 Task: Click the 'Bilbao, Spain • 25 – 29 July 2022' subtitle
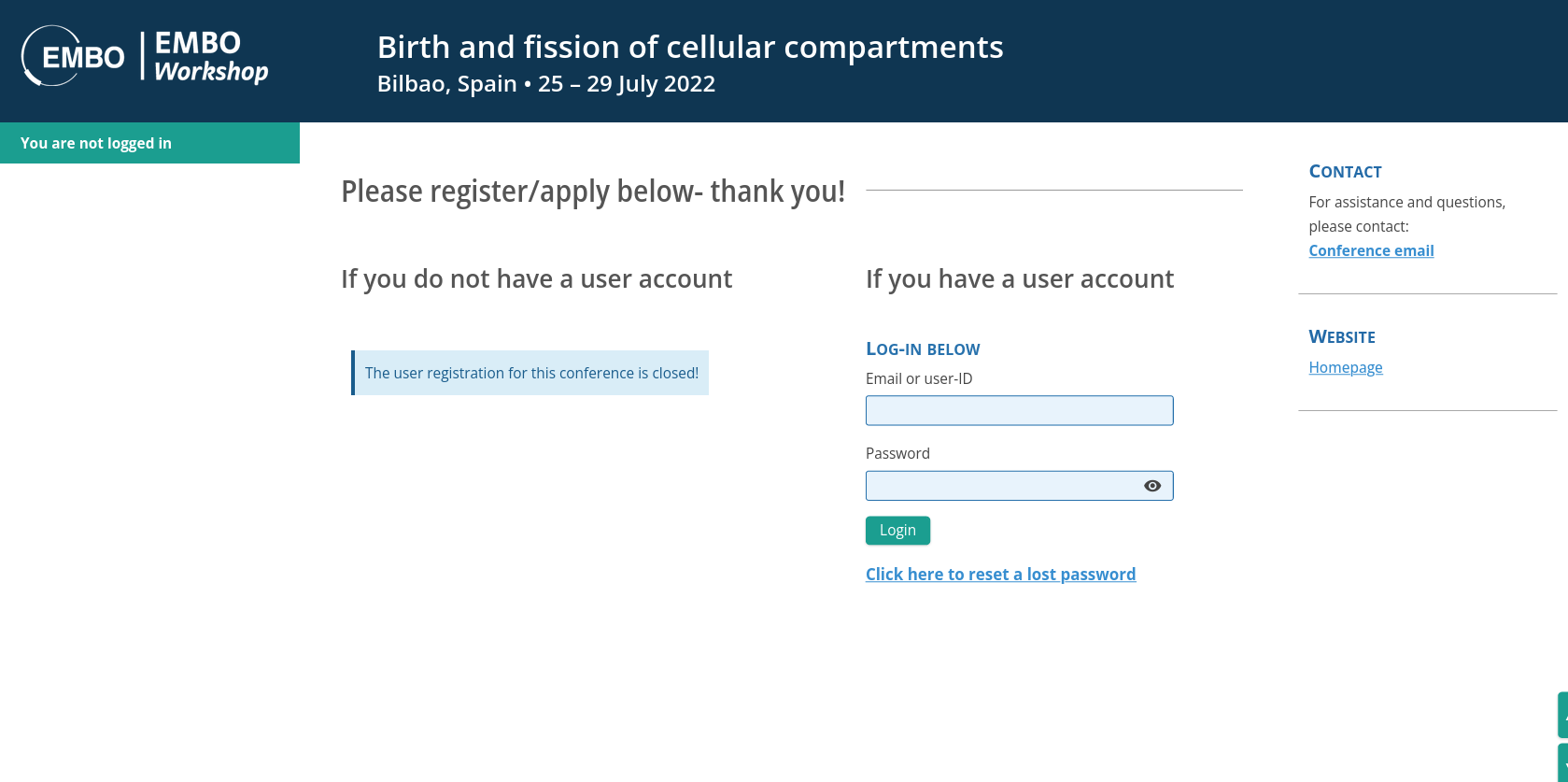545,84
